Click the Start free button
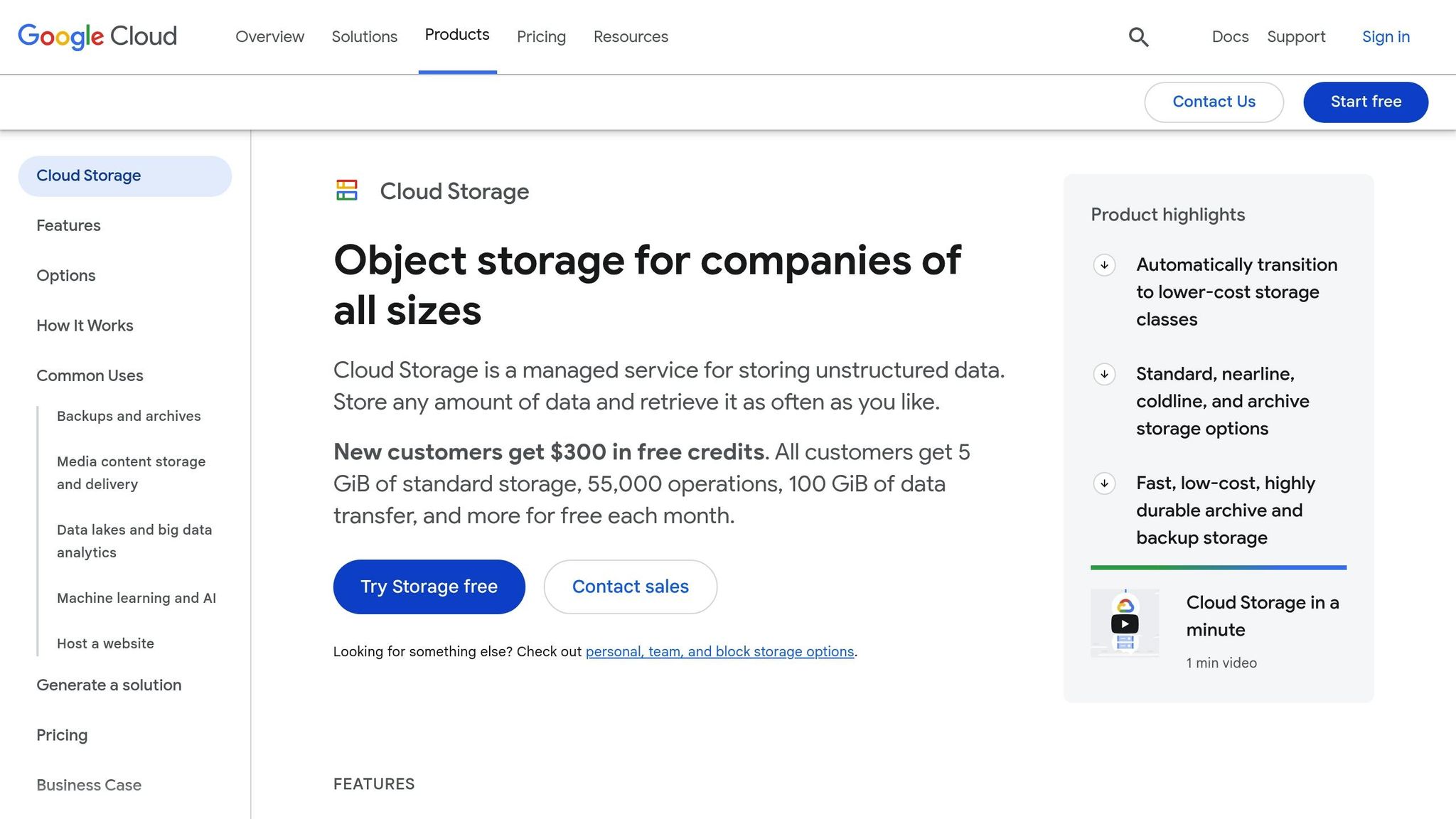 click(1365, 102)
